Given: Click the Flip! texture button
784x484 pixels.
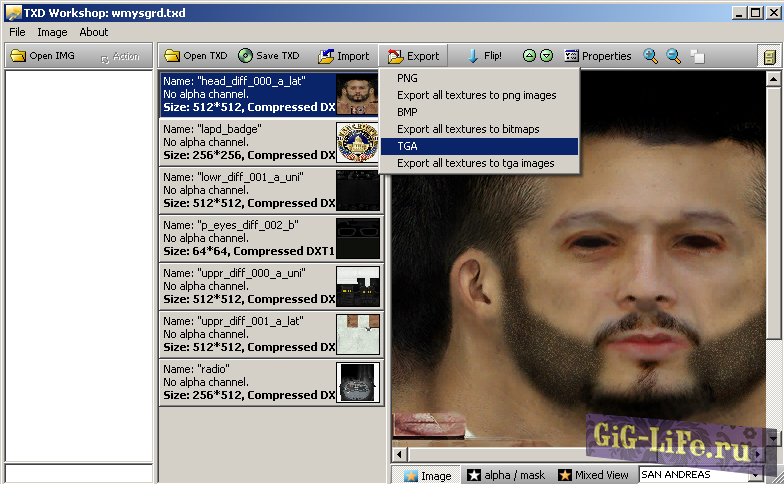Looking at the screenshot, I should point(482,56).
